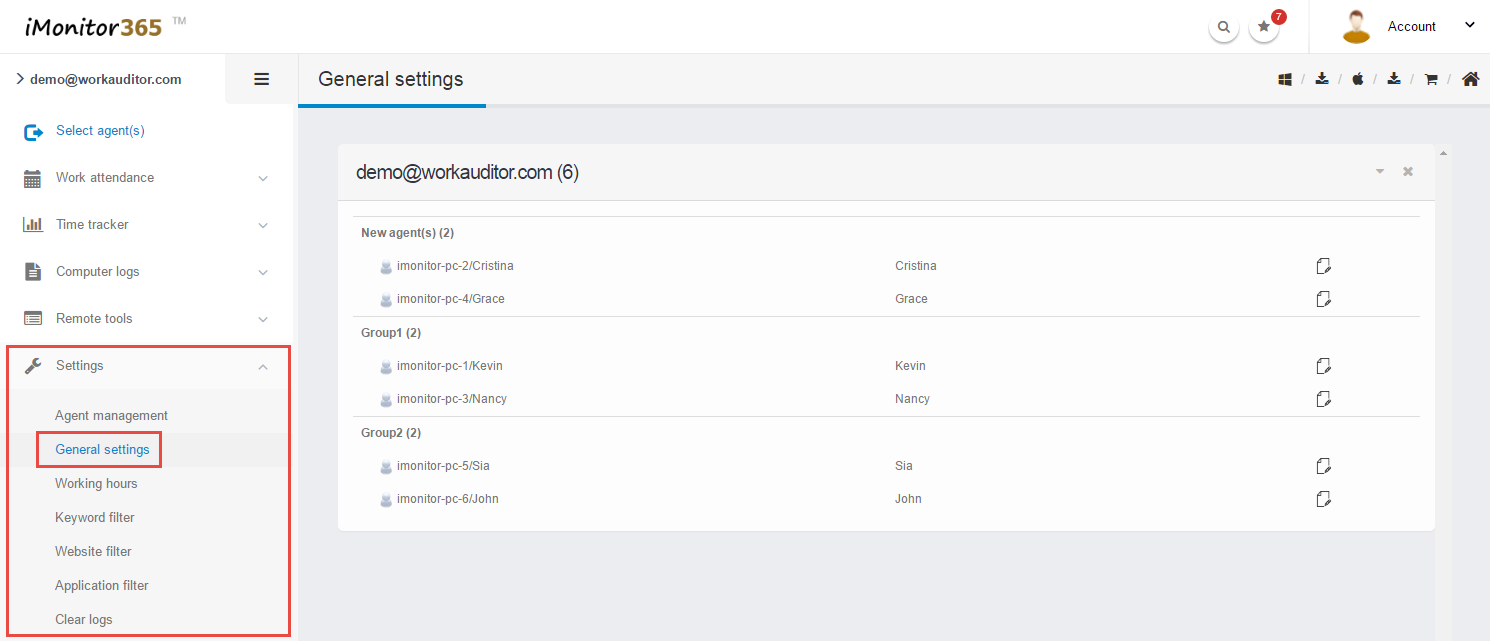Viewport: 1490px width, 641px height.
Task: Open Application filter settings
Action: click(102, 586)
